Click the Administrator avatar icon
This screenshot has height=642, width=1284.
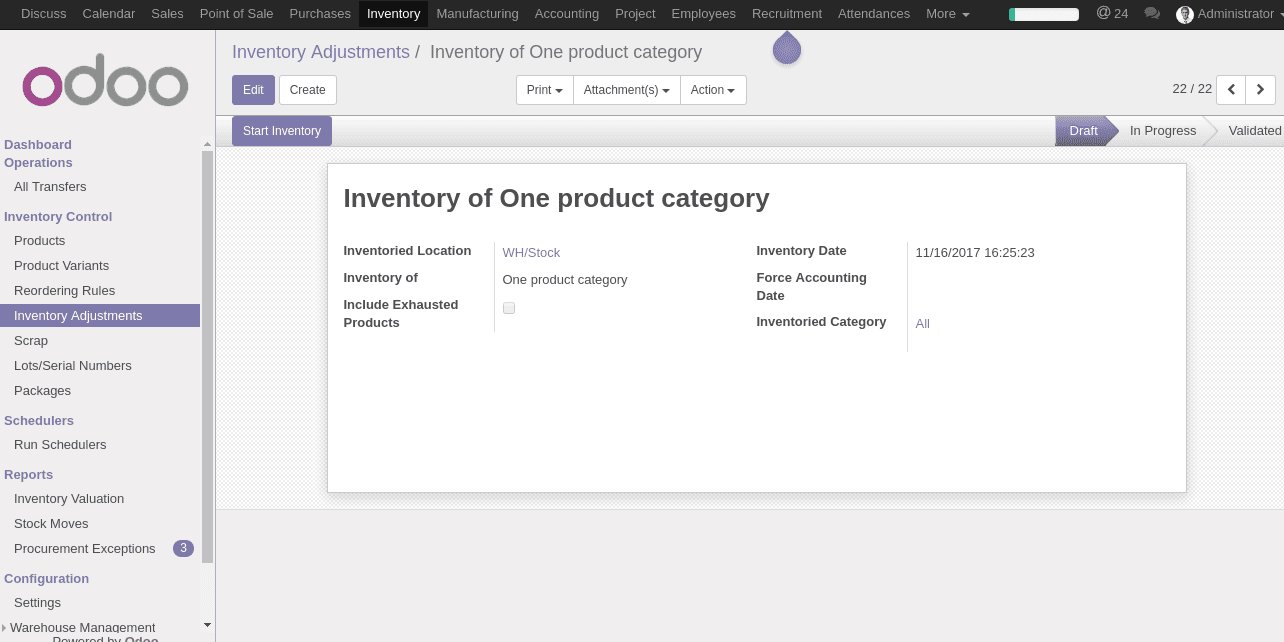pyautogui.click(x=1185, y=14)
